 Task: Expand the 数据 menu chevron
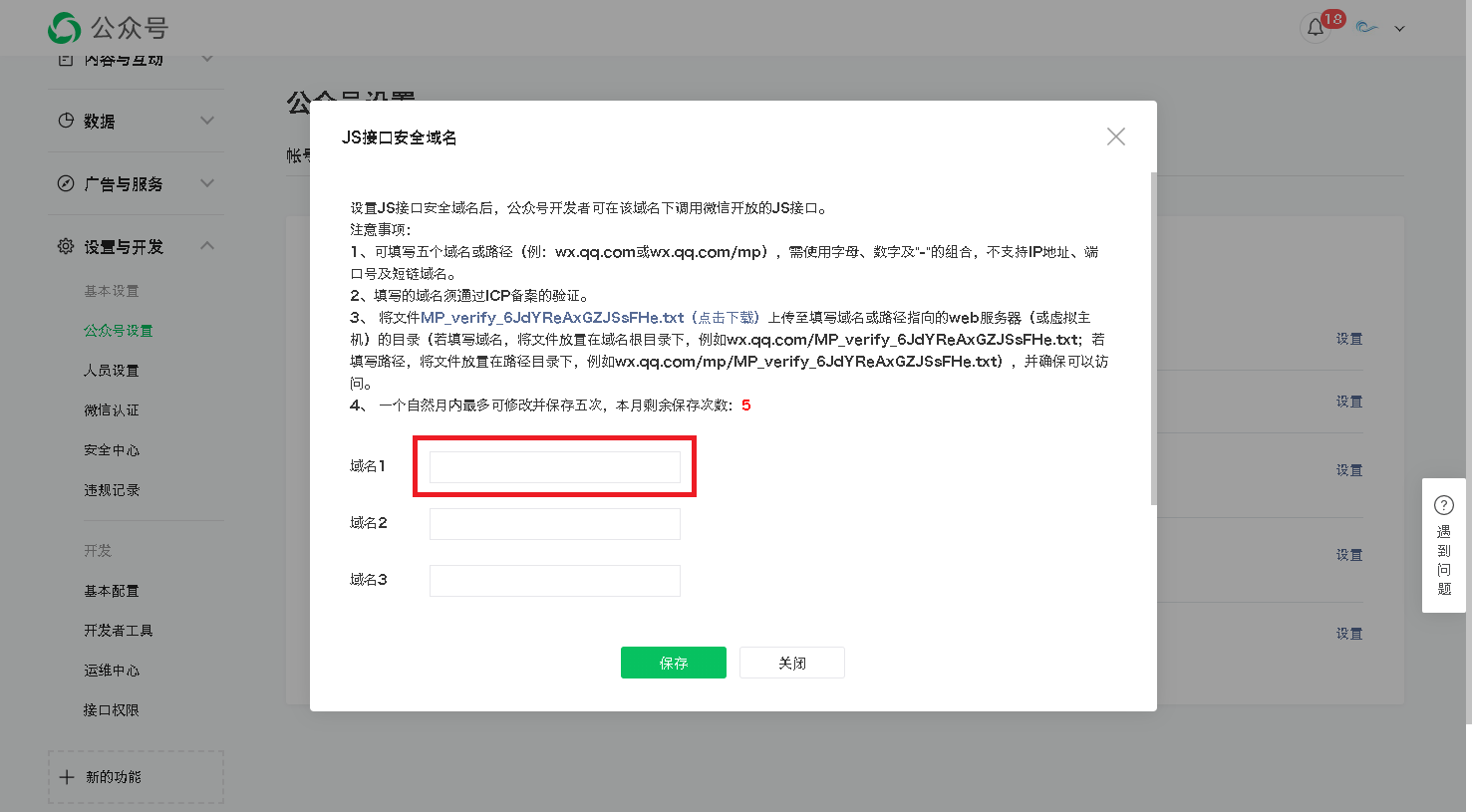click(207, 121)
